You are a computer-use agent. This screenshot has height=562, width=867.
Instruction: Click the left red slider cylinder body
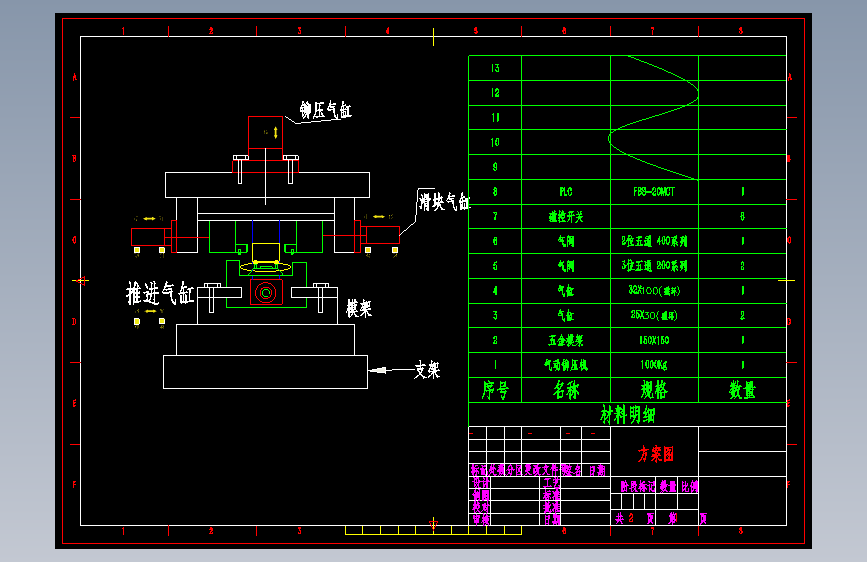coord(148,237)
